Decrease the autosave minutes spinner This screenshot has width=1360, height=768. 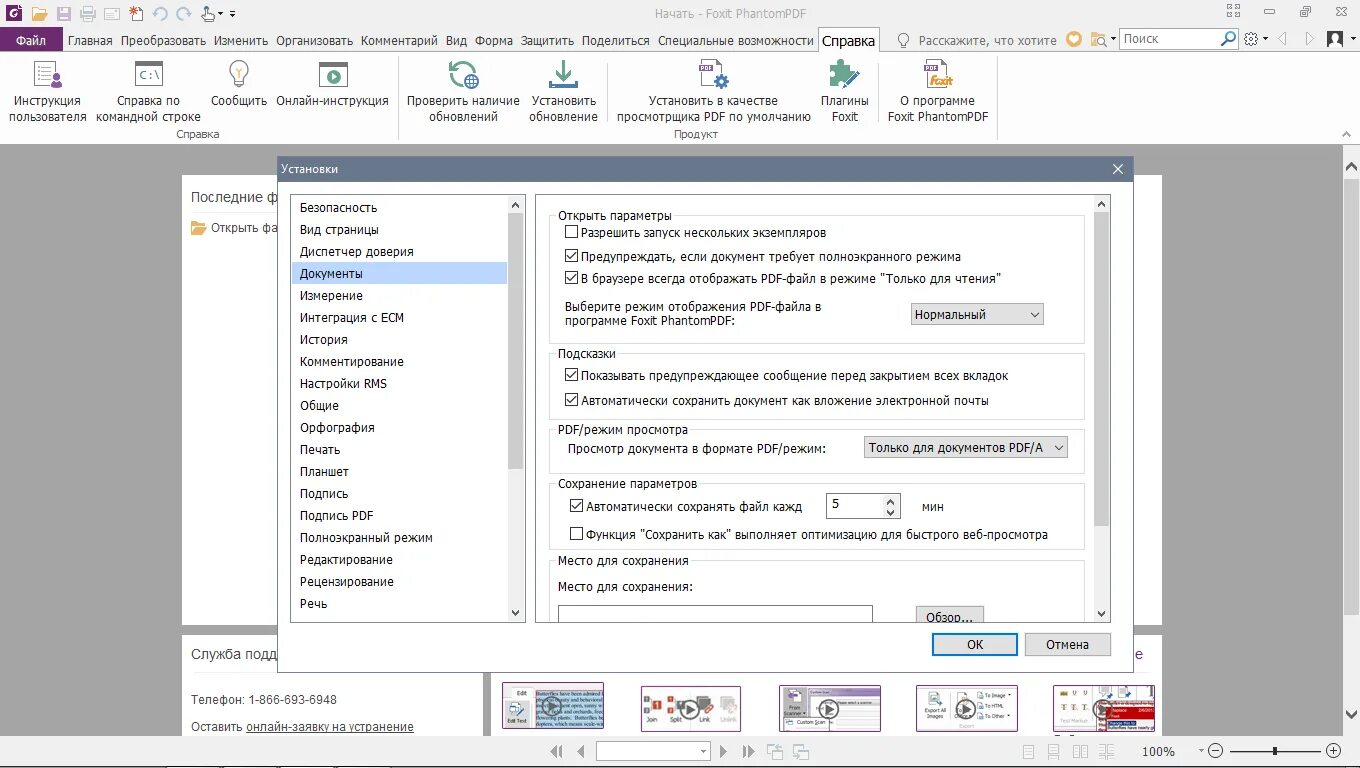click(891, 512)
